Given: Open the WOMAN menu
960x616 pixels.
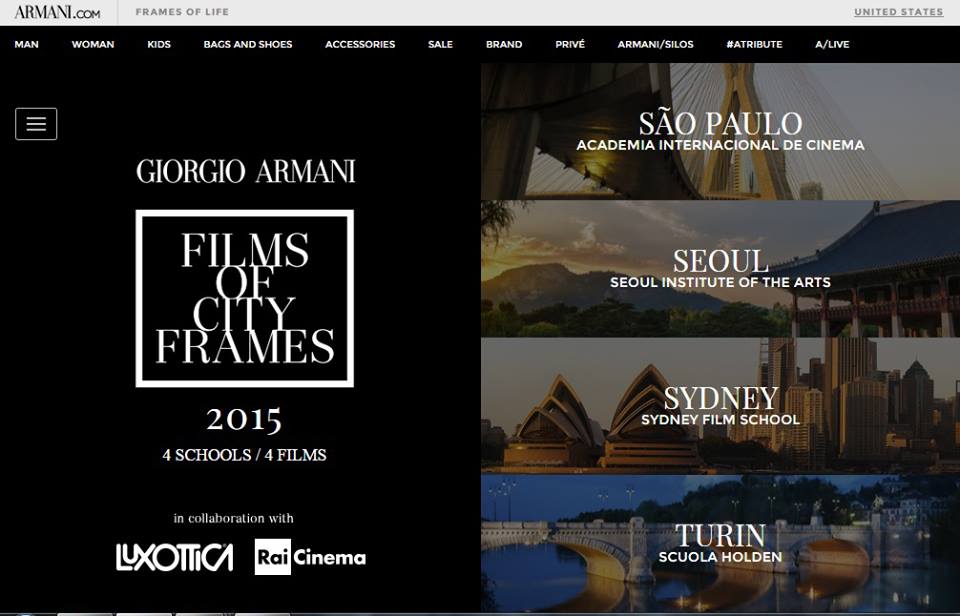Looking at the screenshot, I should click(x=93, y=44).
